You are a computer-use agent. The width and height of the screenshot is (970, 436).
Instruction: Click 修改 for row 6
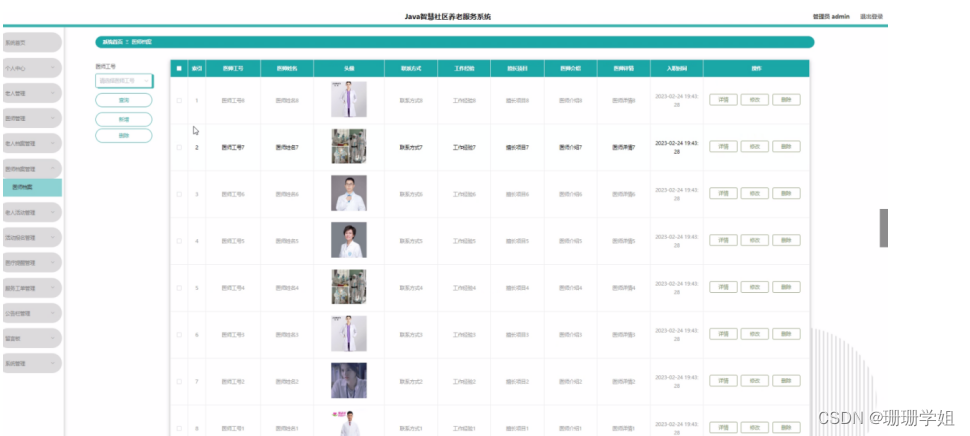755,334
